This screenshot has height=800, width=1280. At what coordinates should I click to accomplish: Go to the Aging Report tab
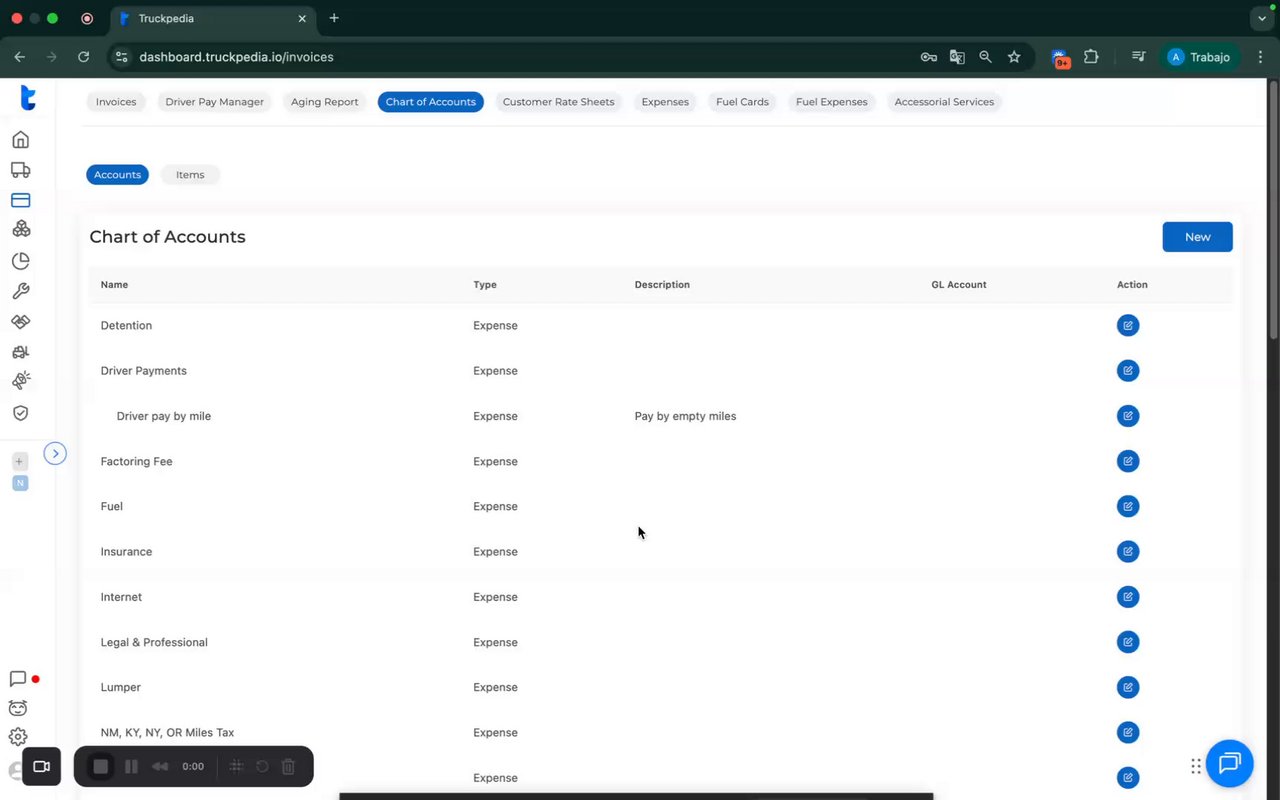[x=325, y=102]
